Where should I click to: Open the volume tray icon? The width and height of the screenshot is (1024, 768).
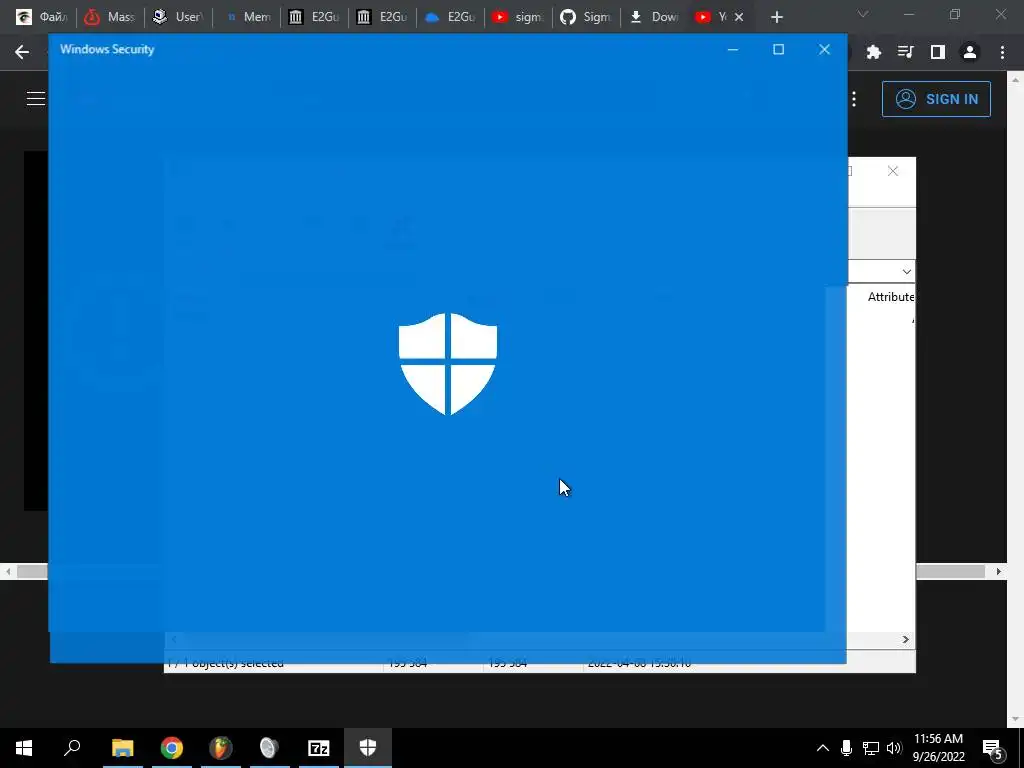(x=894, y=748)
